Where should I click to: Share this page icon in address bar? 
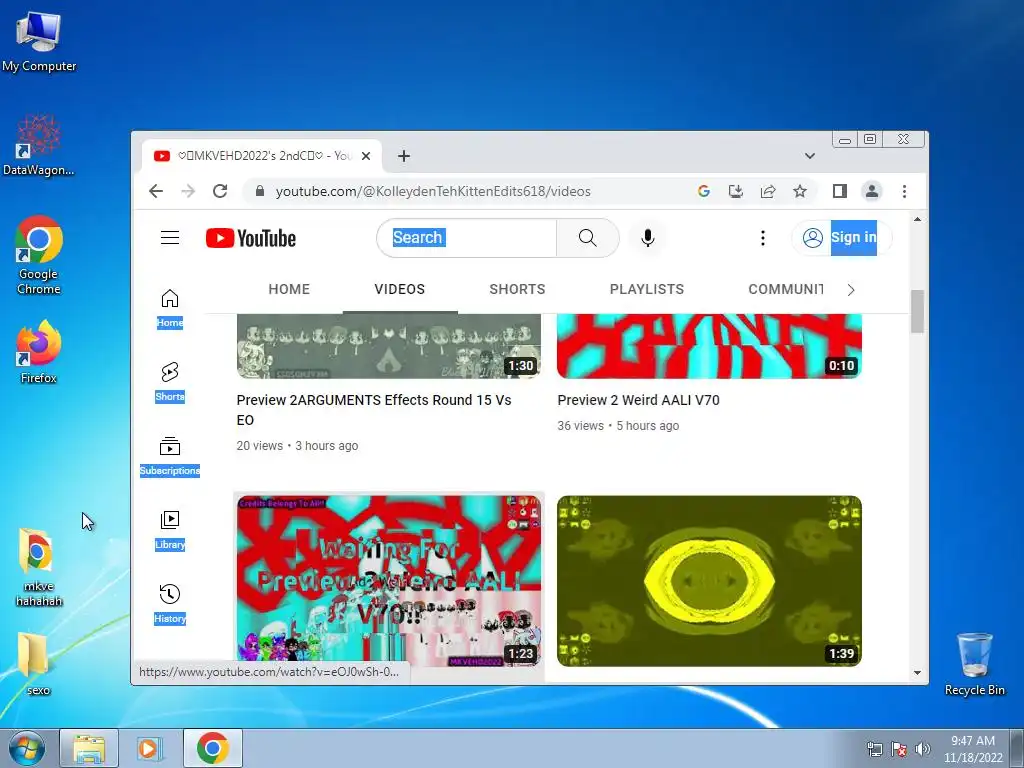pos(768,191)
